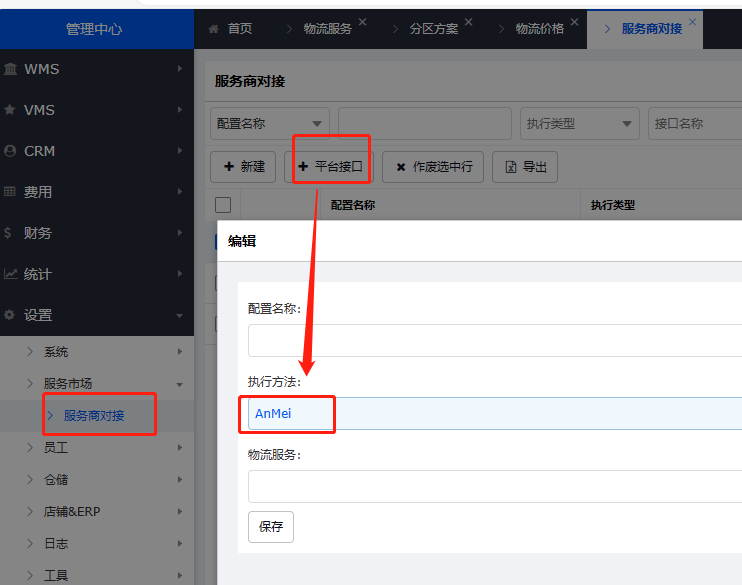742x585 pixels.
Task: Switch to the 分区方案 tab
Action: [x=433, y=29]
